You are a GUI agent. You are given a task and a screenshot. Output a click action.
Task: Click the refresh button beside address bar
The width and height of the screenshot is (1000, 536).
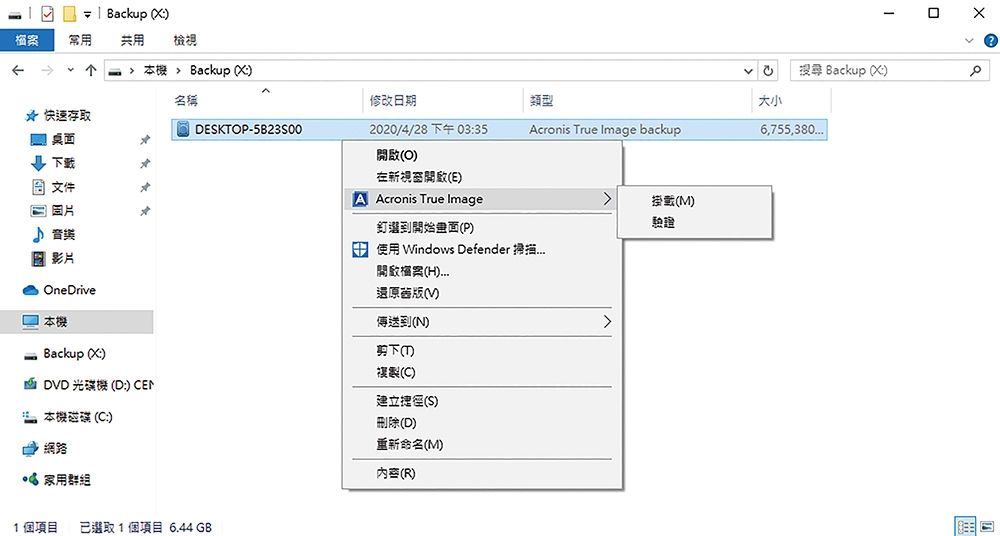pos(768,71)
